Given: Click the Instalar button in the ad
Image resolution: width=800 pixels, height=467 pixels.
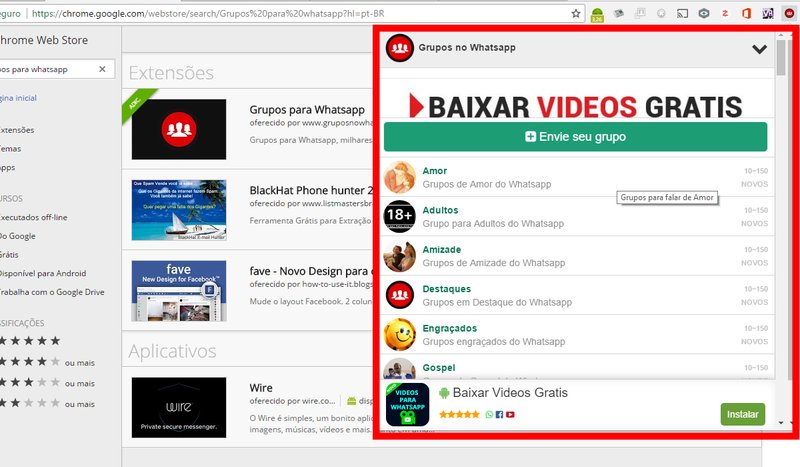Looking at the screenshot, I should coord(742,414).
